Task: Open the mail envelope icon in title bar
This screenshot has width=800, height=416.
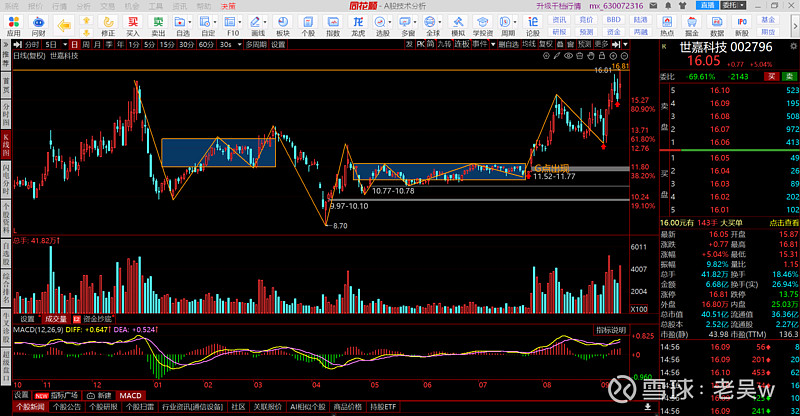Action: pos(654,6)
